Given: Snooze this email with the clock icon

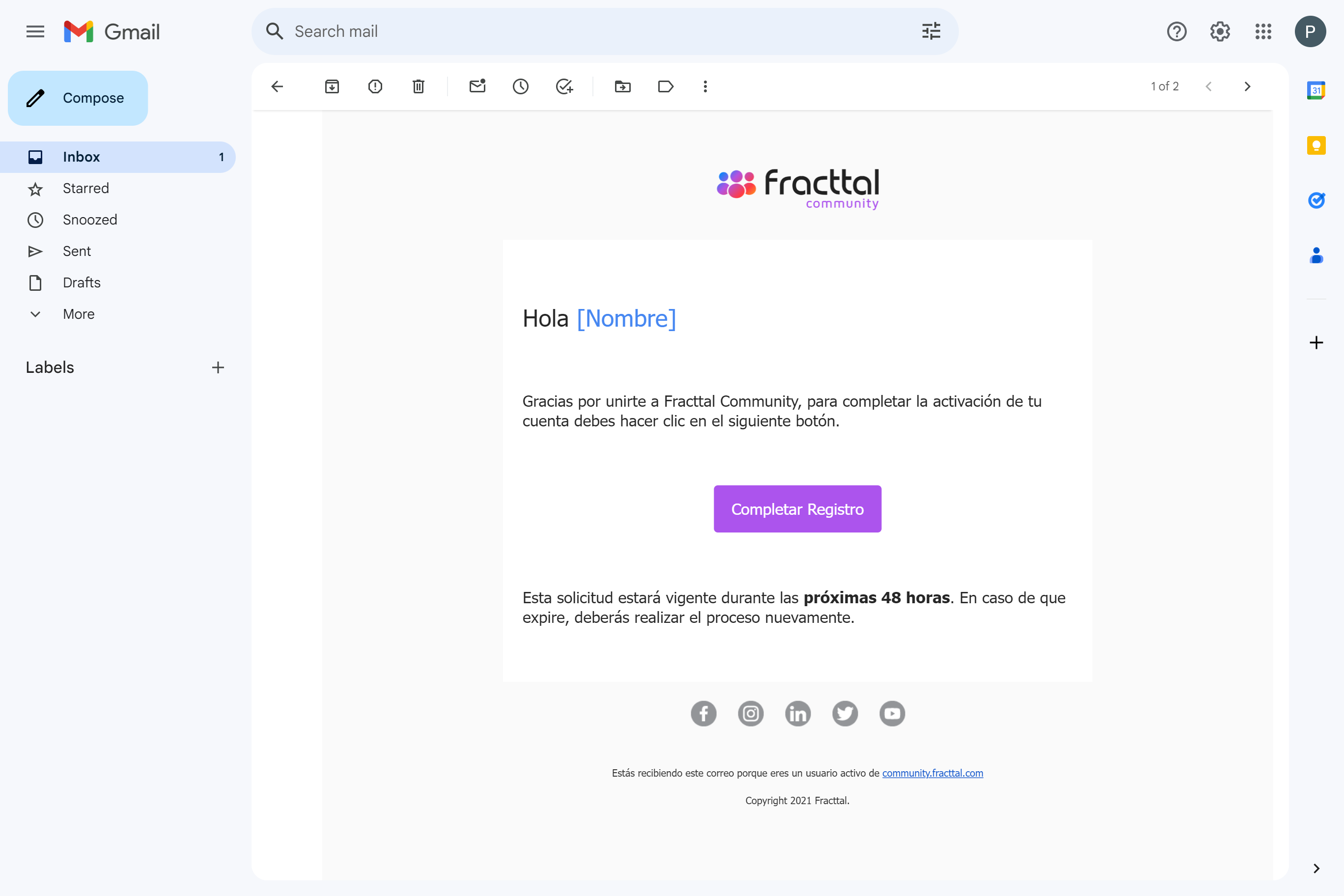Looking at the screenshot, I should tap(521, 86).
